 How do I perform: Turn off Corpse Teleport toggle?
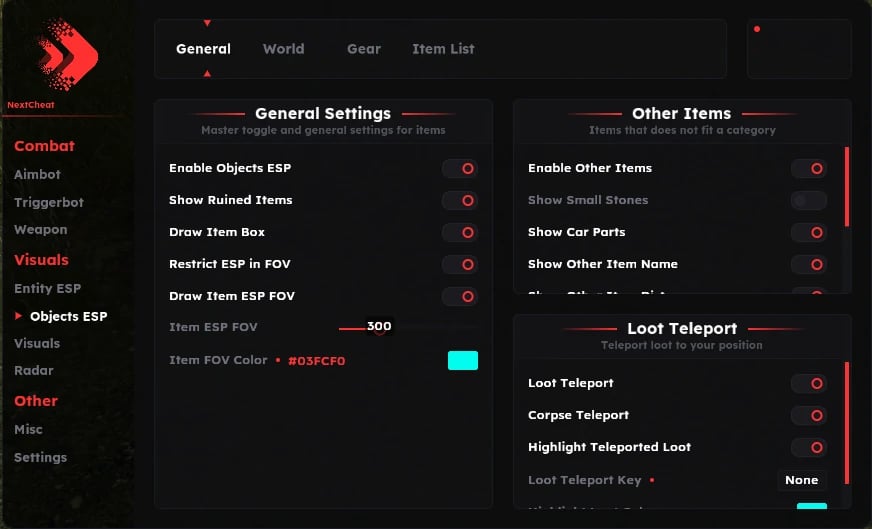point(809,416)
